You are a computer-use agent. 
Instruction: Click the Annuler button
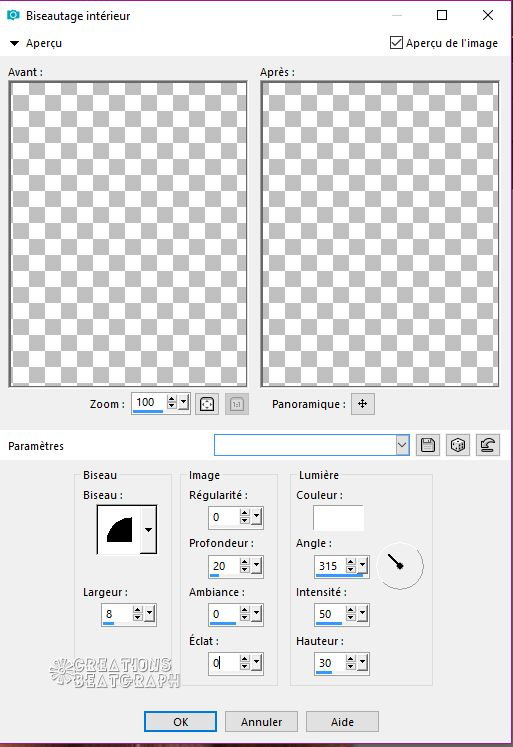click(262, 722)
